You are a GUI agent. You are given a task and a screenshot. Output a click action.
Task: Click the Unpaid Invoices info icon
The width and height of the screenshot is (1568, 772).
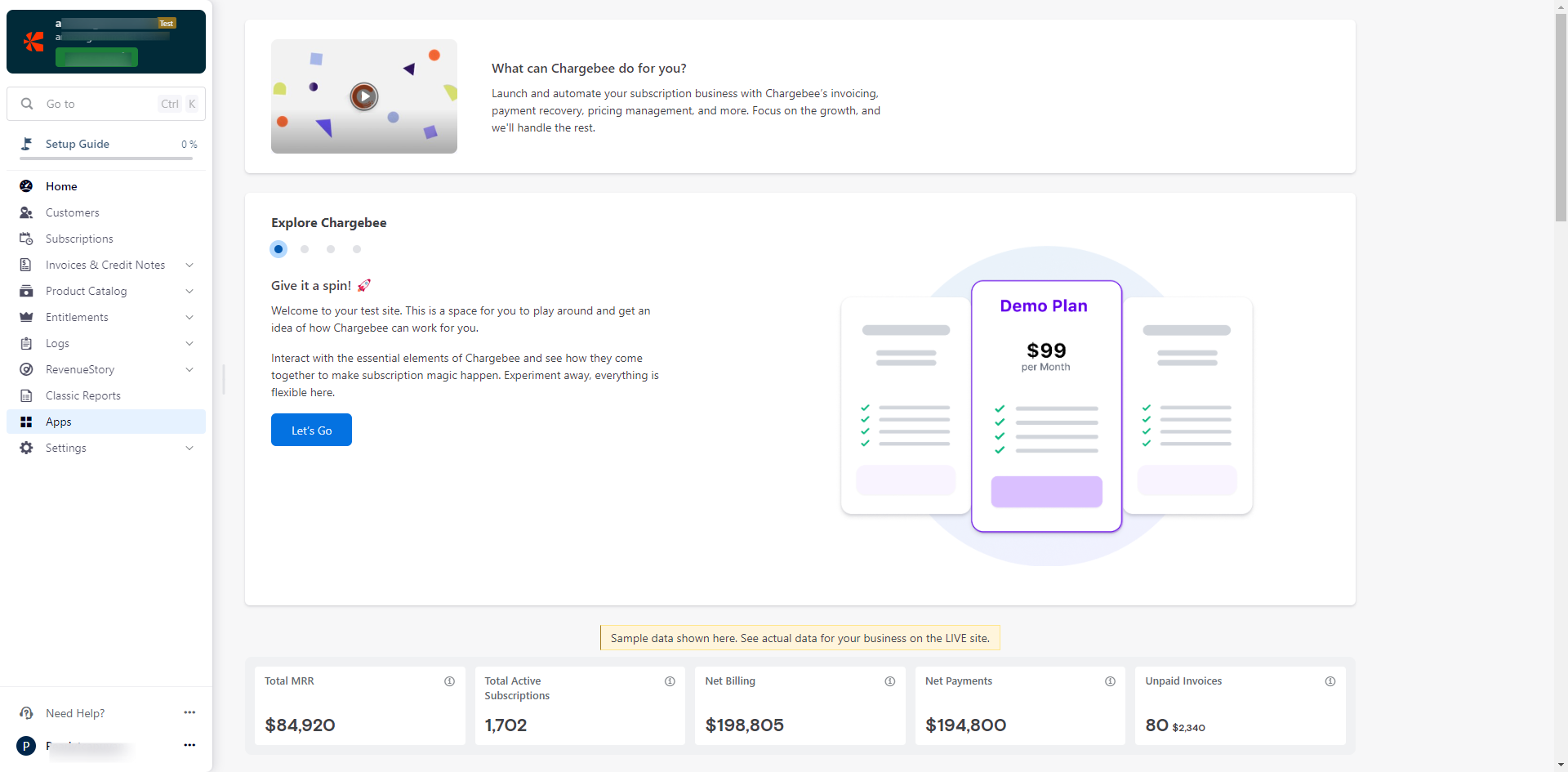click(x=1330, y=681)
